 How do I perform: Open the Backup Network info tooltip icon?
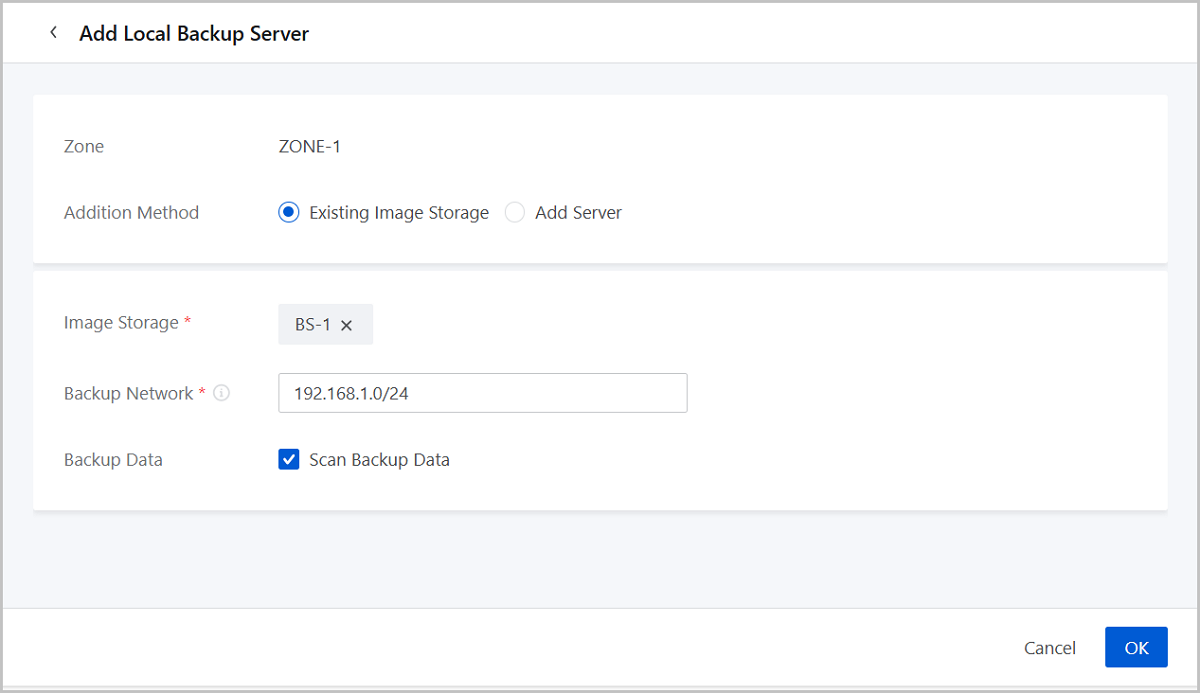pos(222,393)
